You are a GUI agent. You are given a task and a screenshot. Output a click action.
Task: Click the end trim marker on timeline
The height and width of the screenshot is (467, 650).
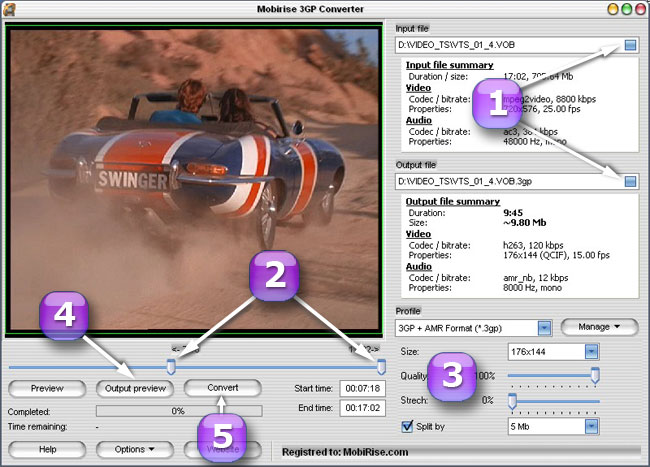(381, 367)
